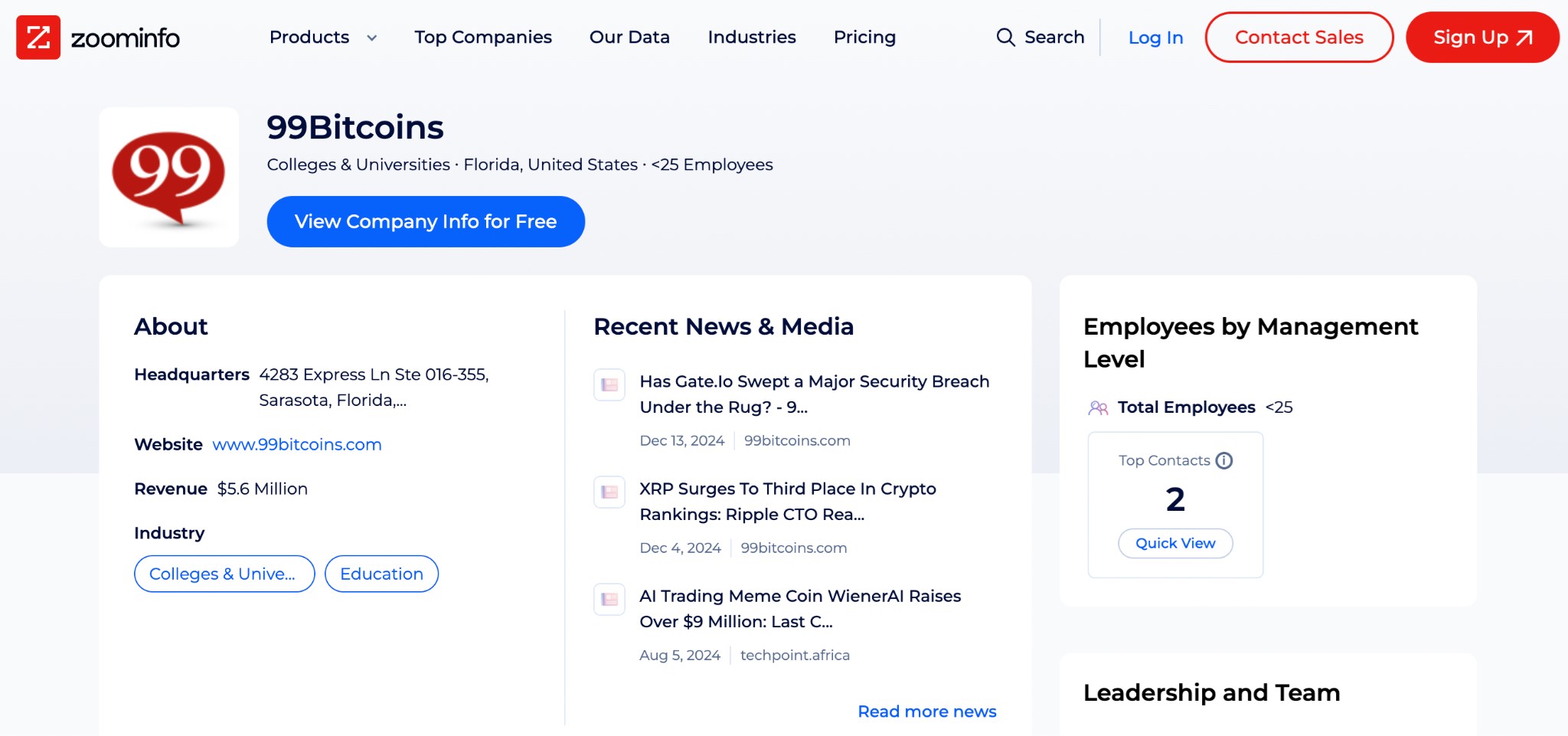This screenshot has width=1568, height=736.
Task: Click the red Sign Up button
Action: pos(1482,37)
